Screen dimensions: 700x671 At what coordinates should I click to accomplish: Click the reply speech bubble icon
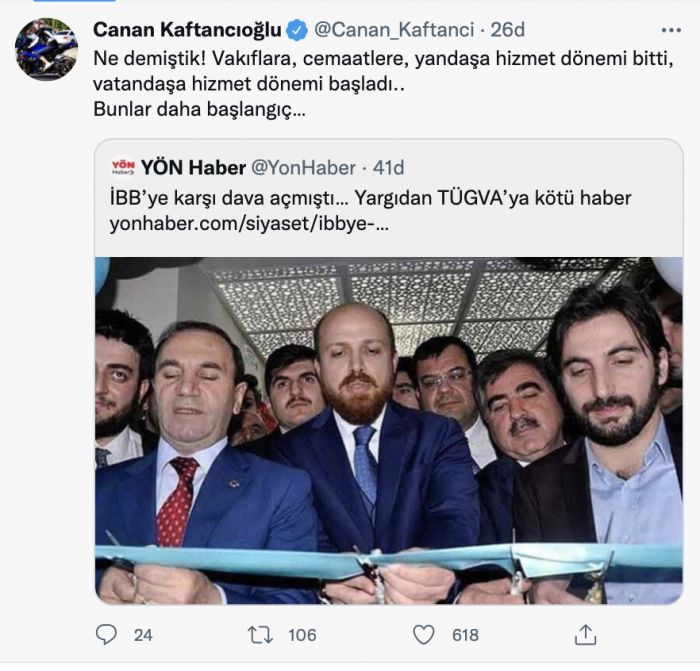pyautogui.click(x=106, y=634)
